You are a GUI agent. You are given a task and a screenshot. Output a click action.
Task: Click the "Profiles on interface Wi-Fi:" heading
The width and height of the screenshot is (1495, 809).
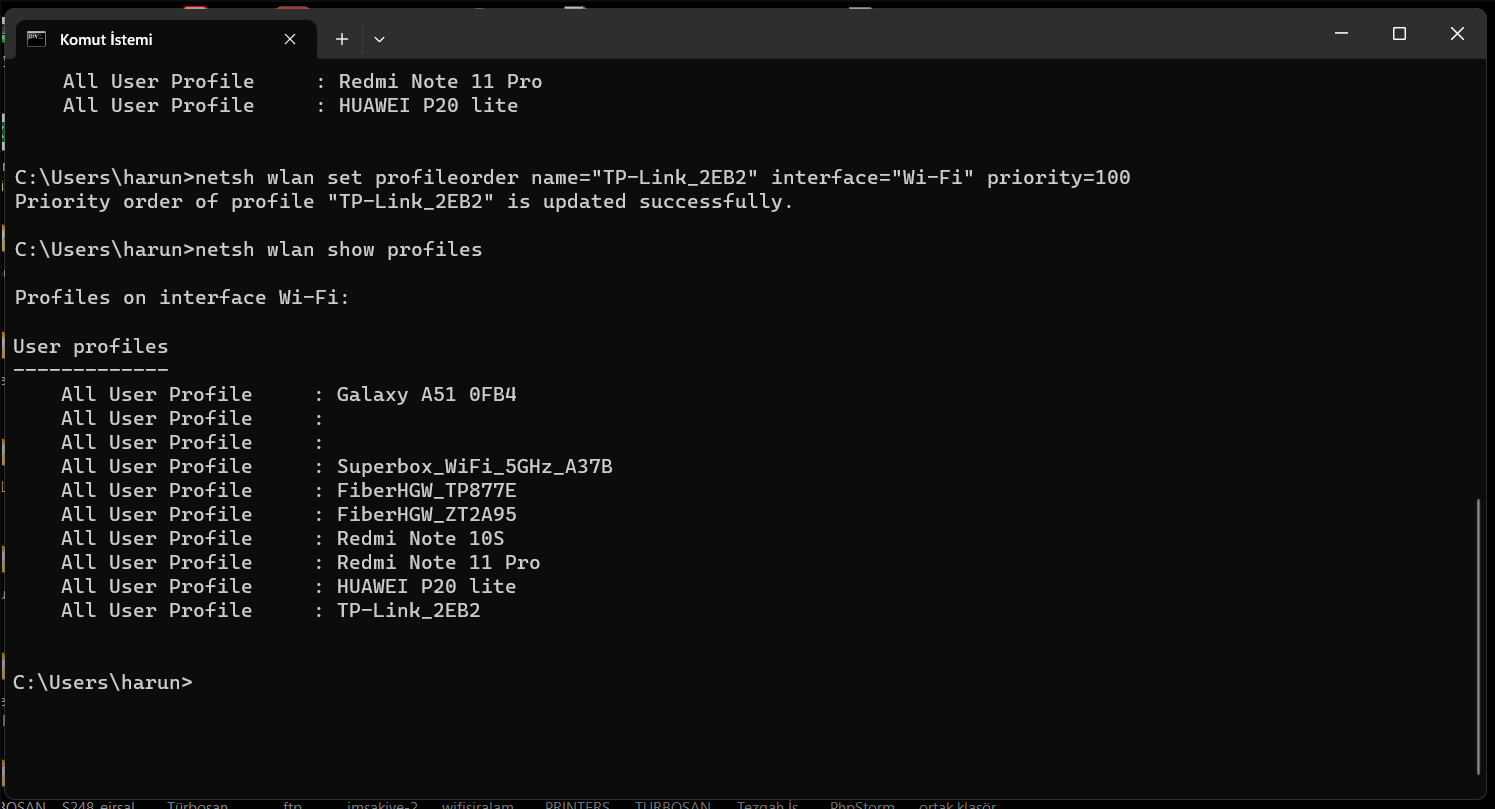(x=182, y=297)
